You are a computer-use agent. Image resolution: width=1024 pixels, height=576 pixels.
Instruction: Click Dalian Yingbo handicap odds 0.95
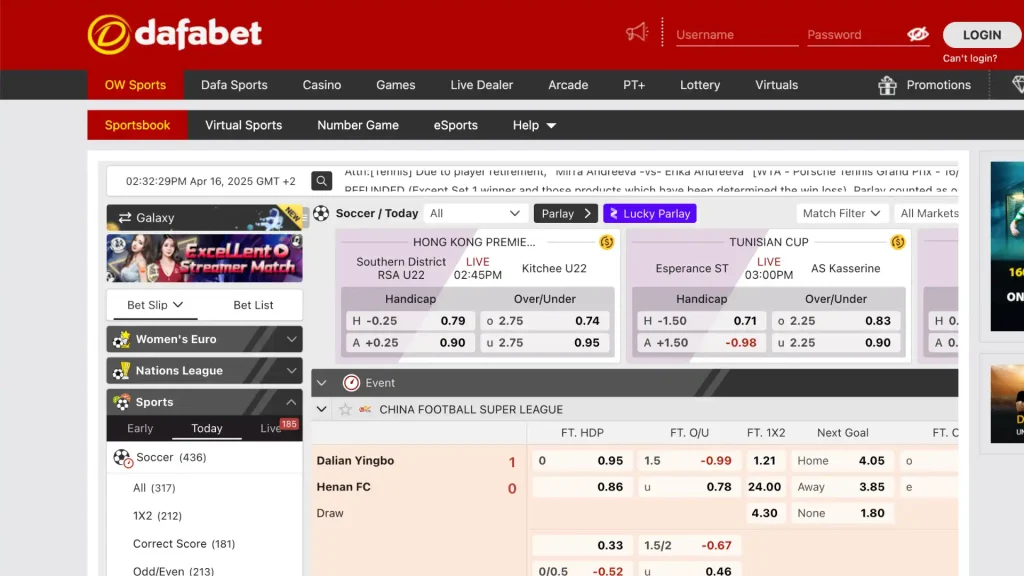click(582, 460)
